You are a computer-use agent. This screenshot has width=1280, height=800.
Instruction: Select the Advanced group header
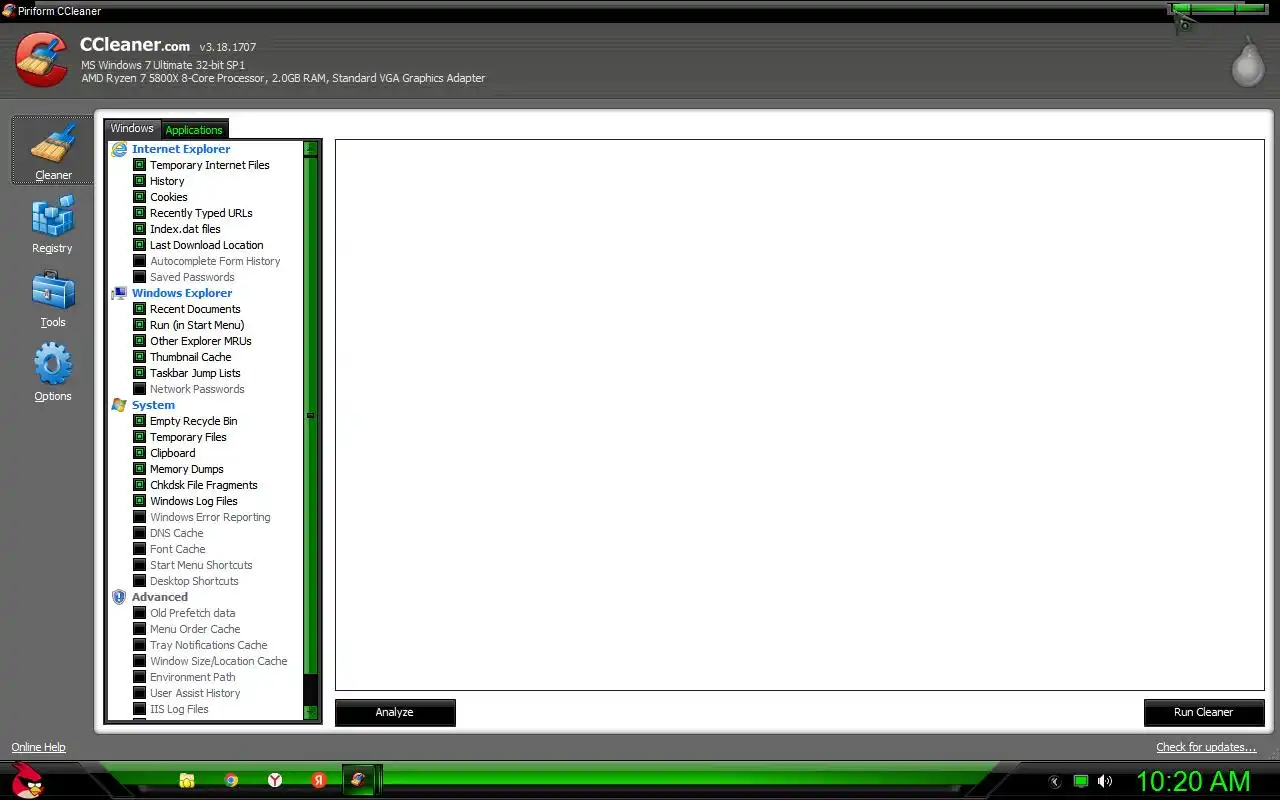click(x=160, y=597)
